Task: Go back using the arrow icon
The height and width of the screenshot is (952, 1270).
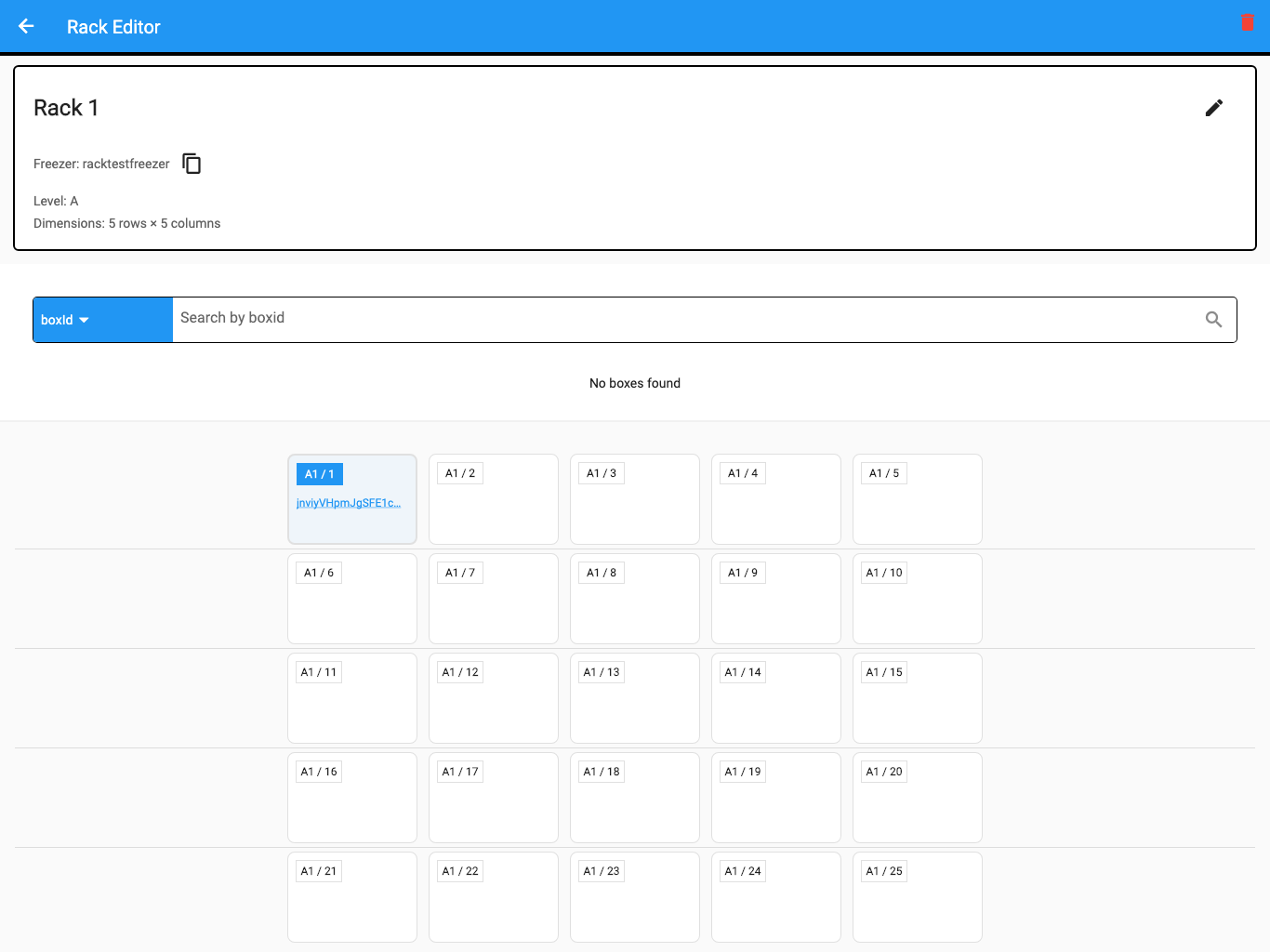Action: (26, 27)
